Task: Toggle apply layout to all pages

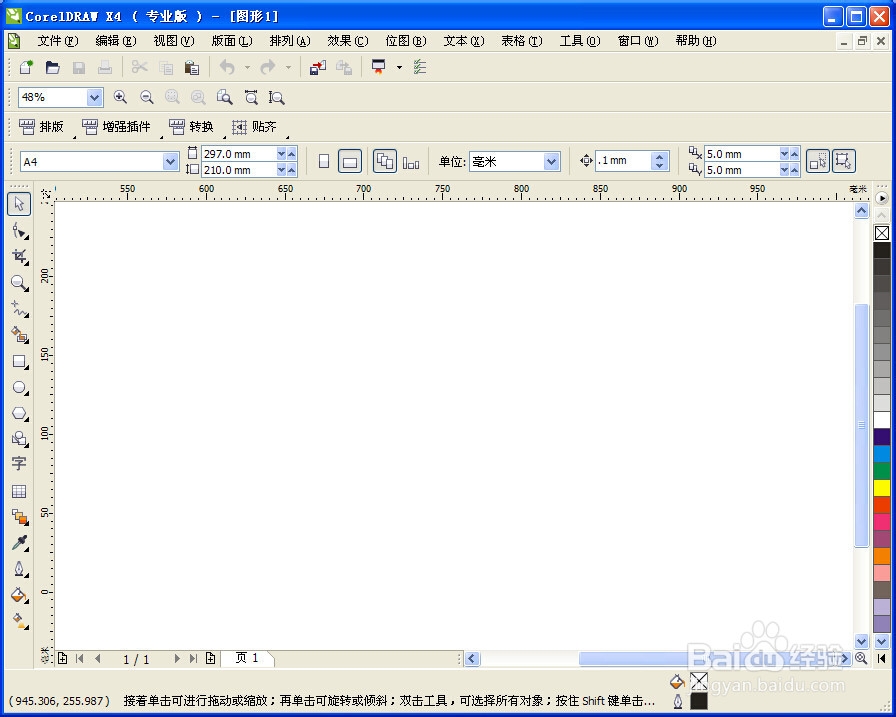Action: pos(385,162)
